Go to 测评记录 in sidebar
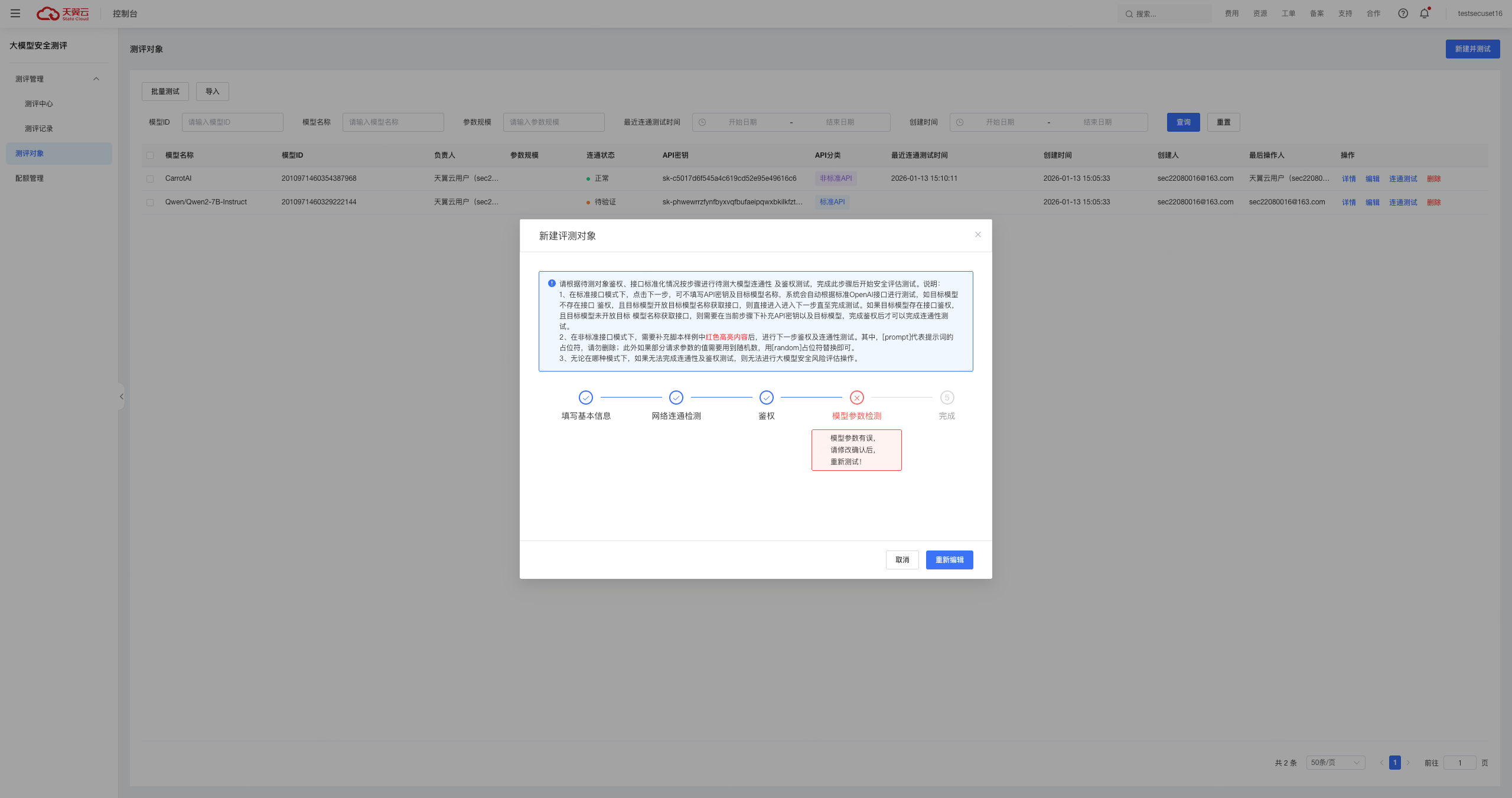The height and width of the screenshot is (798, 1512). (x=39, y=129)
